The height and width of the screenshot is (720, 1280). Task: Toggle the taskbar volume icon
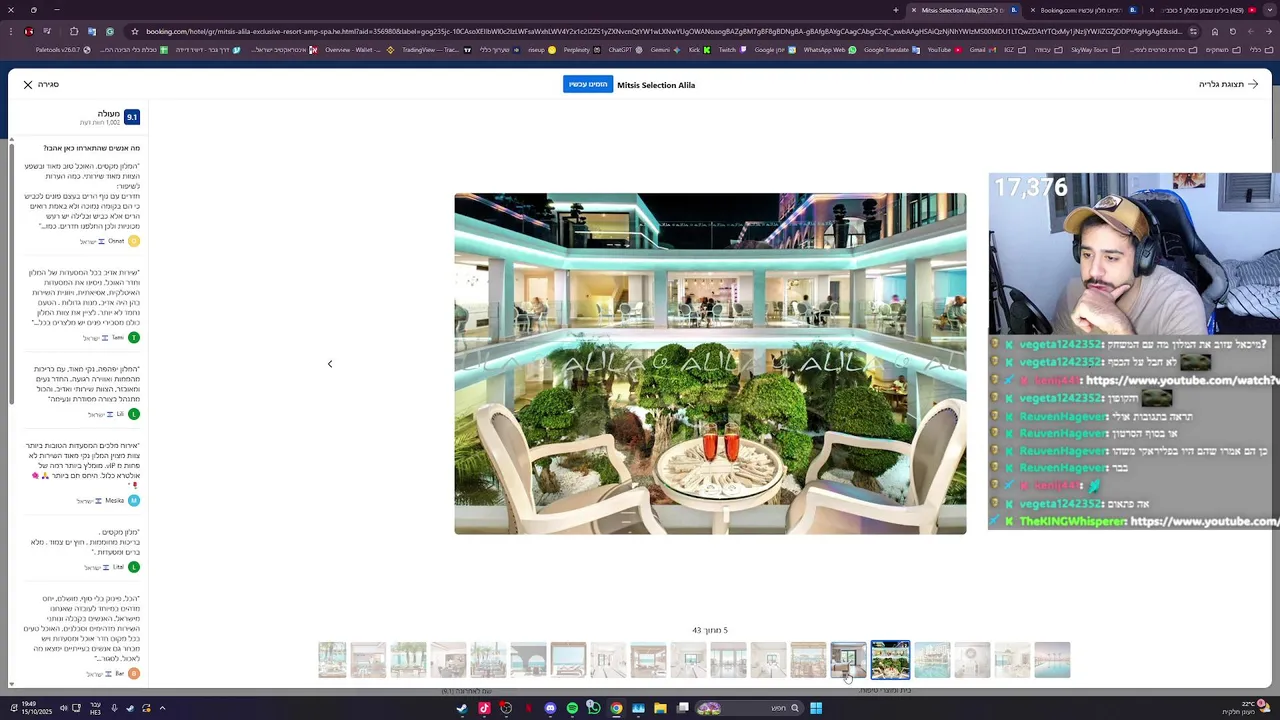pos(62,708)
